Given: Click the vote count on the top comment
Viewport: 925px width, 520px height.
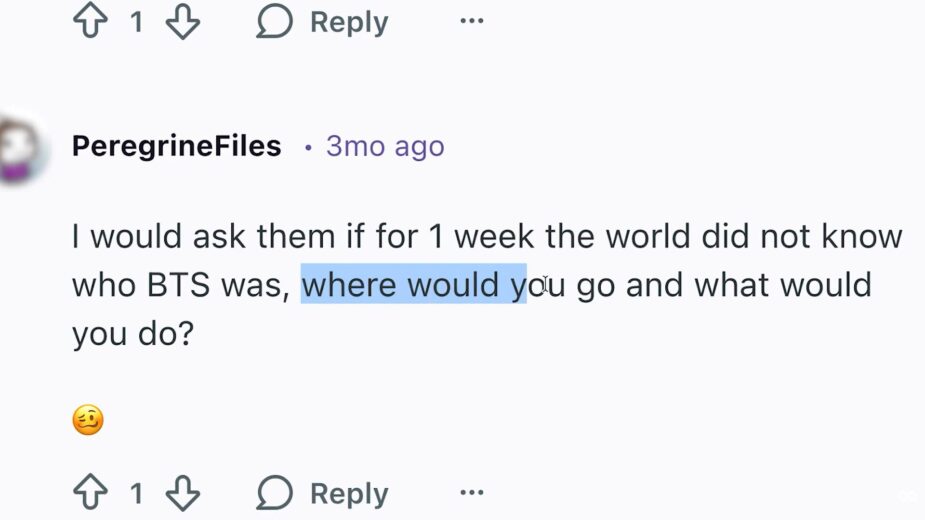Looking at the screenshot, I should 136,23.
